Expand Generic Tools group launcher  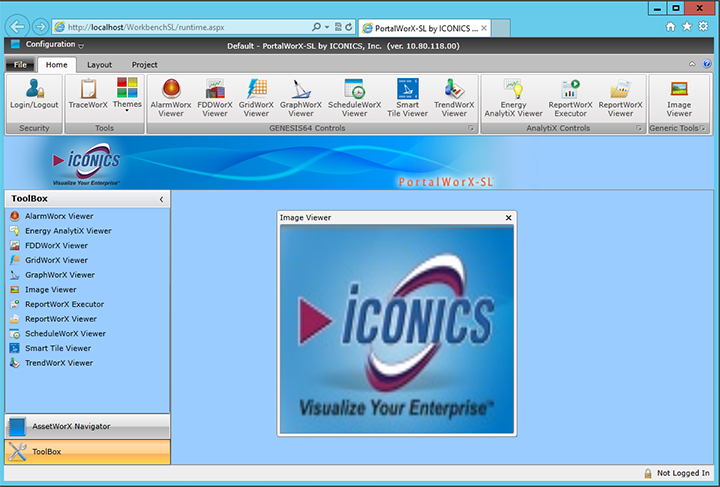[703, 129]
